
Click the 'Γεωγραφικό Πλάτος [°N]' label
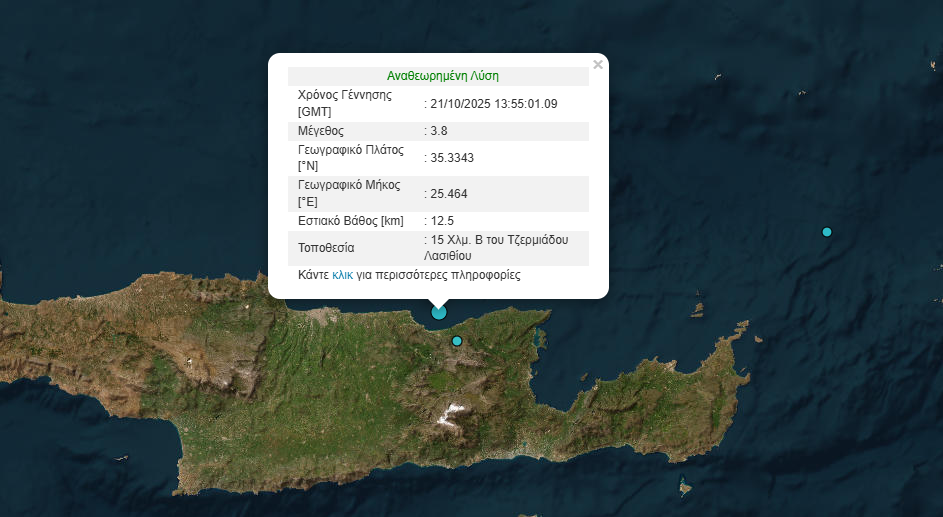coord(350,158)
